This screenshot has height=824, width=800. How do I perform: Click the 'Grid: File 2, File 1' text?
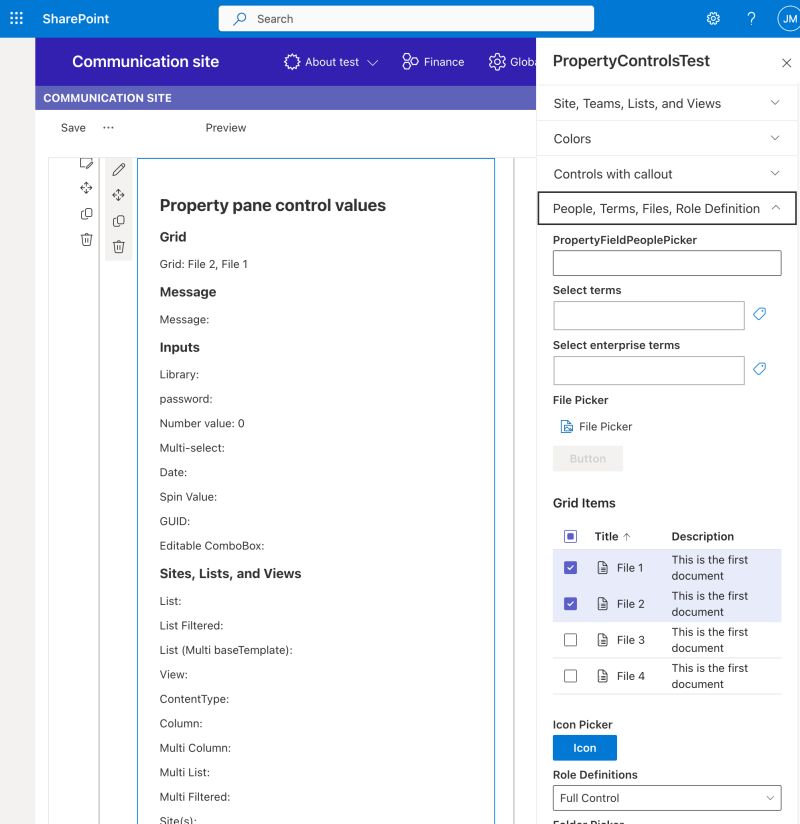click(203, 264)
